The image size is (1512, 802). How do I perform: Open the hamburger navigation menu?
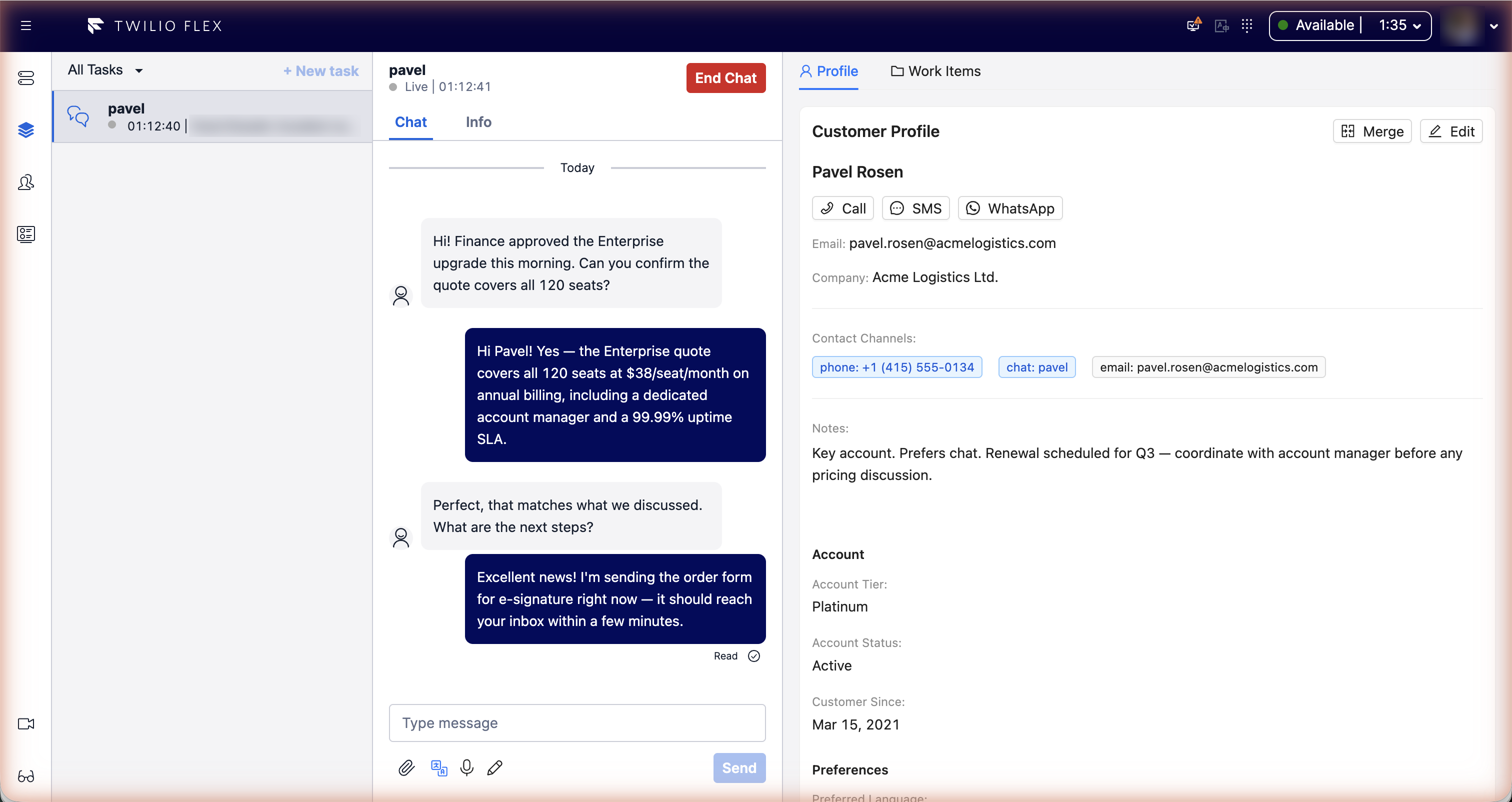[x=26, y=25]
